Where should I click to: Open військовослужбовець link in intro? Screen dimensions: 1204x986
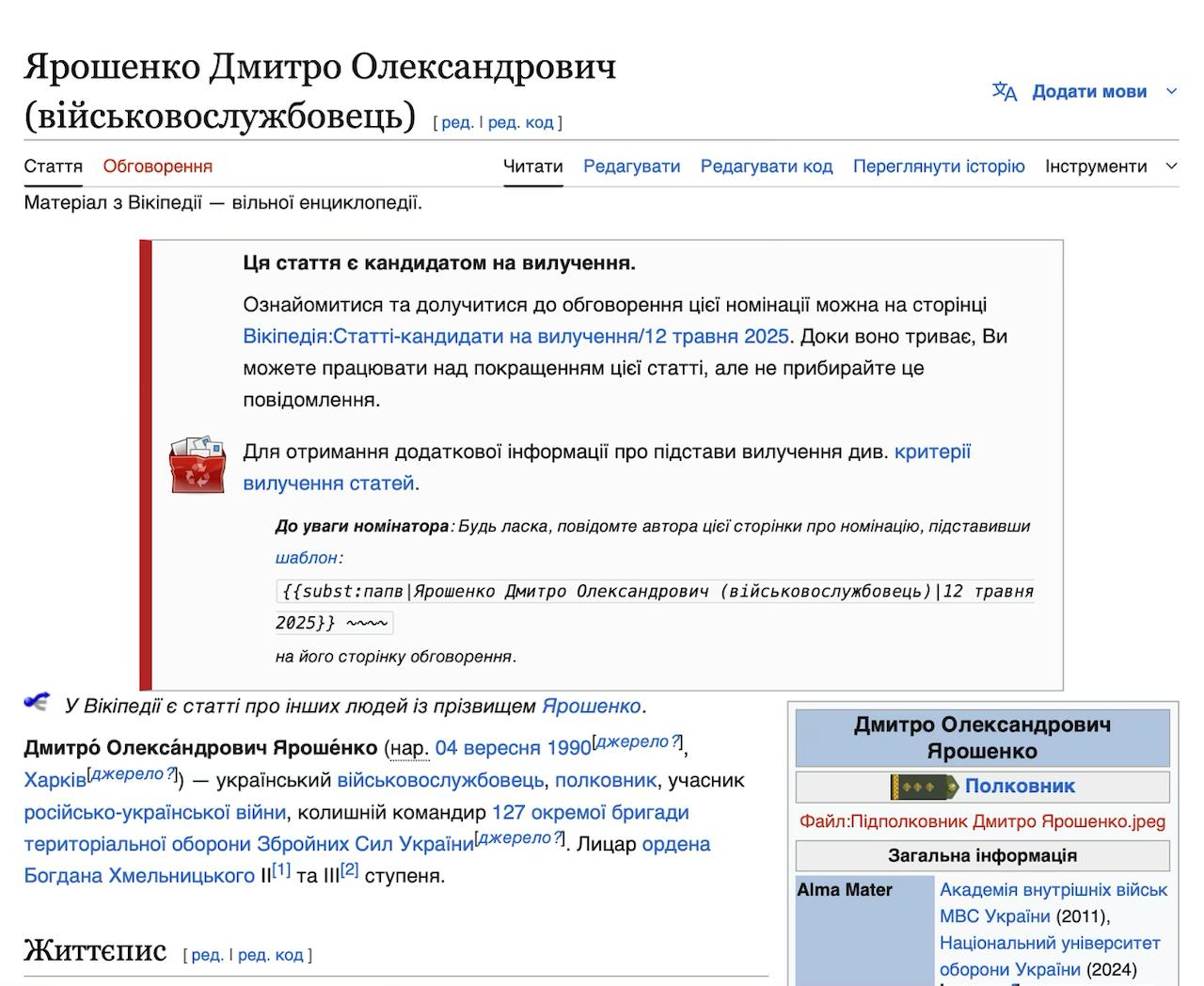pyautogui.click(x=440, y=781)
